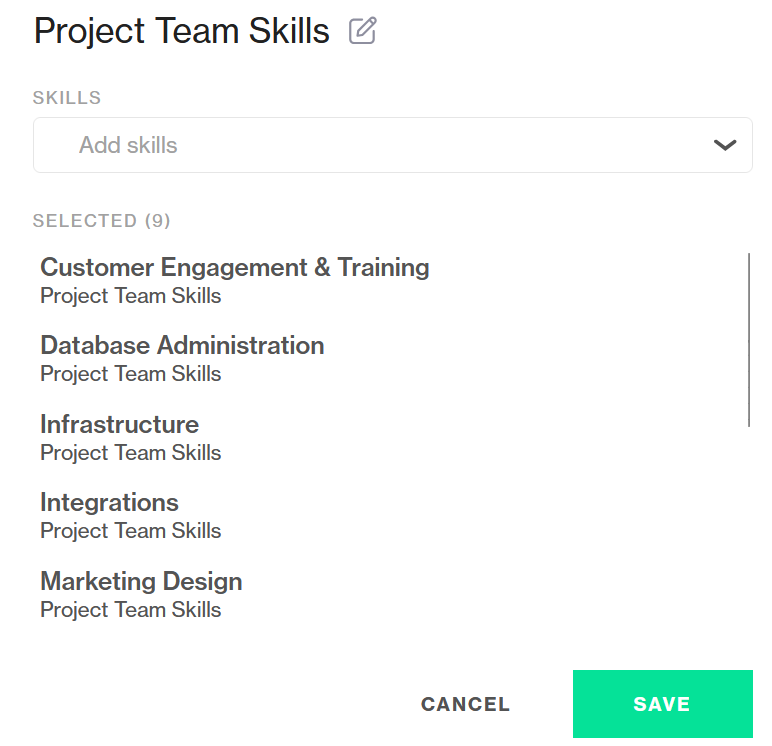Click the Add skills placeholder text

point(128,145)
